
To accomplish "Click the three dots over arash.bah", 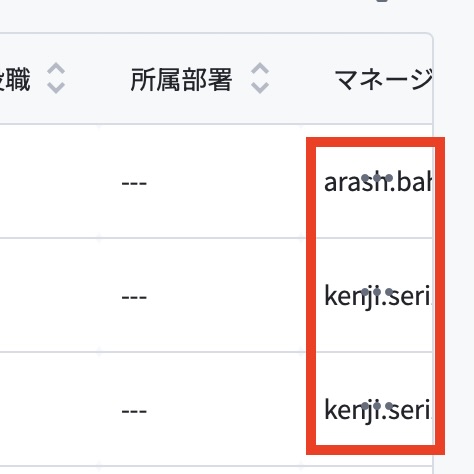I will (x=377, y=177).
